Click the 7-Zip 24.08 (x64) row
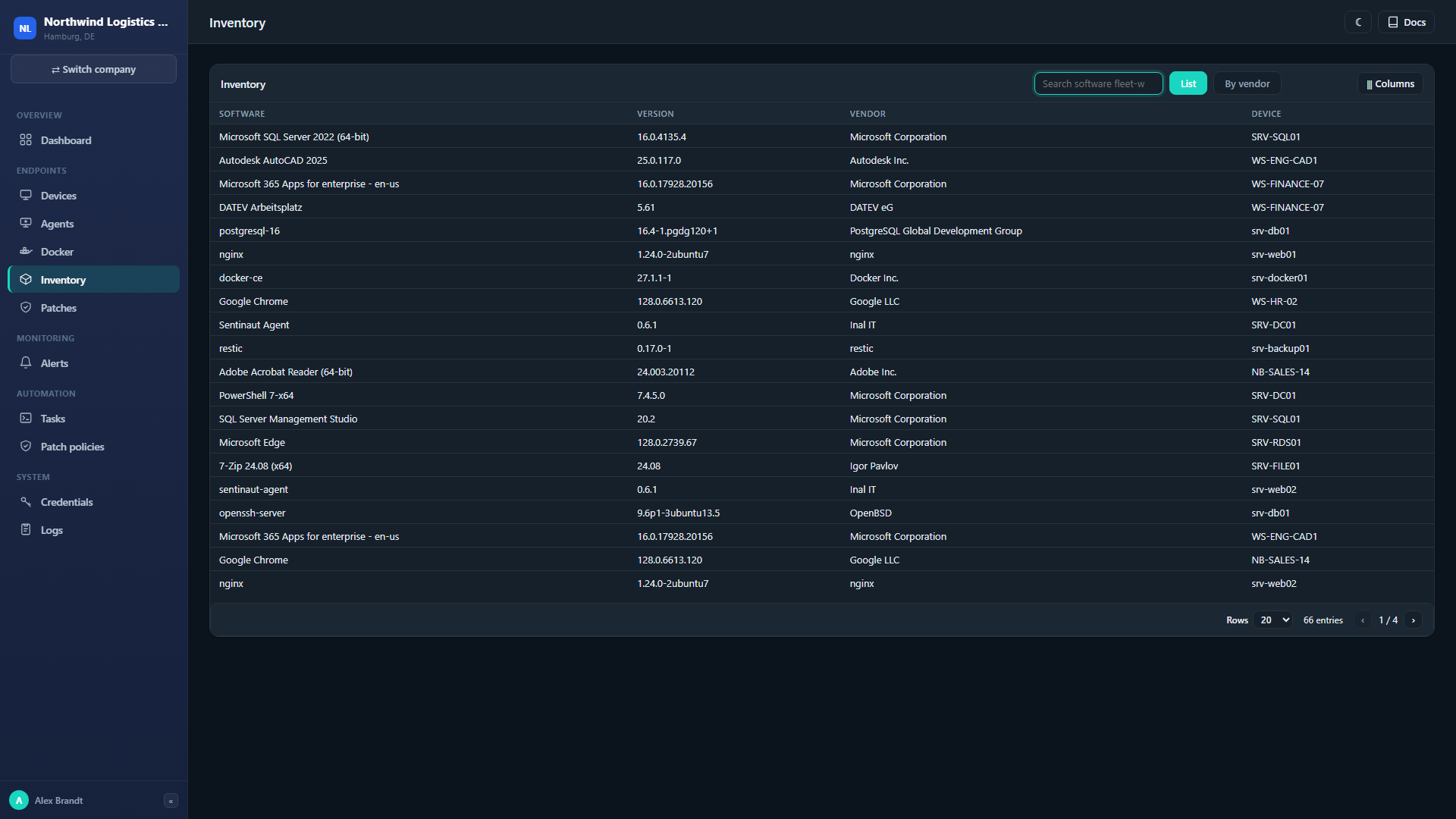 pyautogui.click(x=822, y=466)
